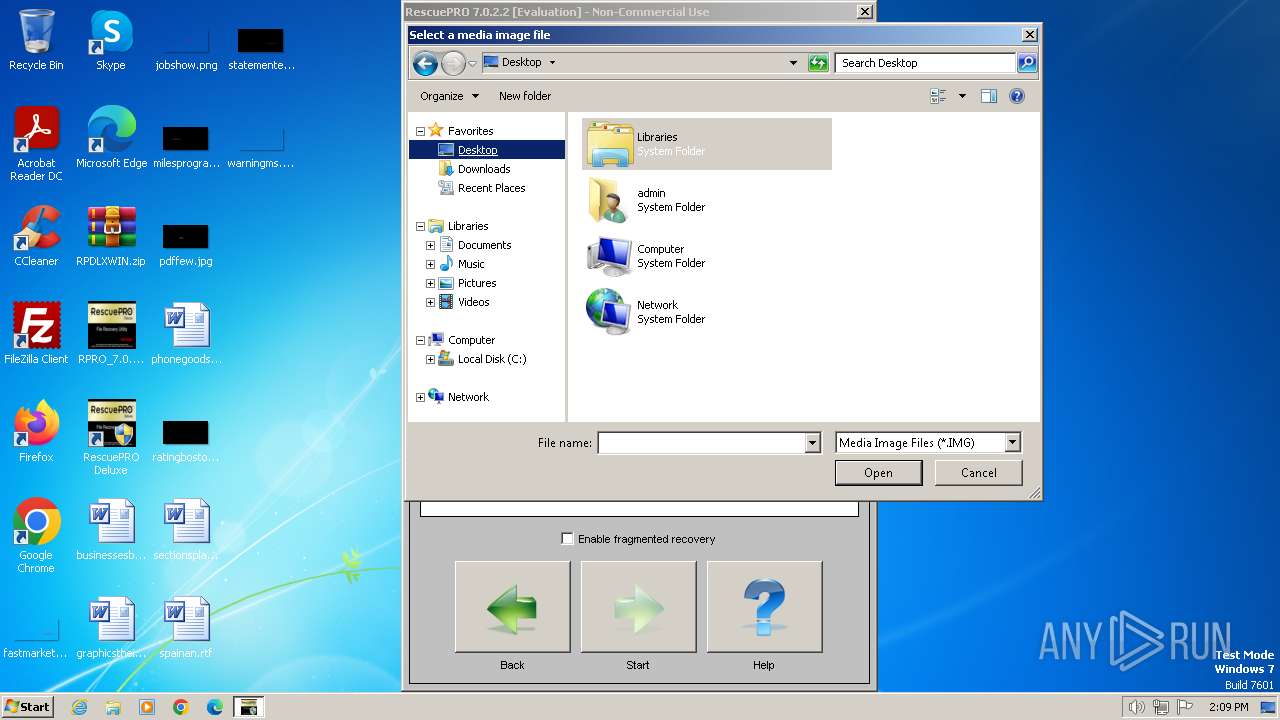Viewport: 1280px width, 720px height.
Task: Click the forward navigation arrow in file dialog
Action: (x=453, y=63)
